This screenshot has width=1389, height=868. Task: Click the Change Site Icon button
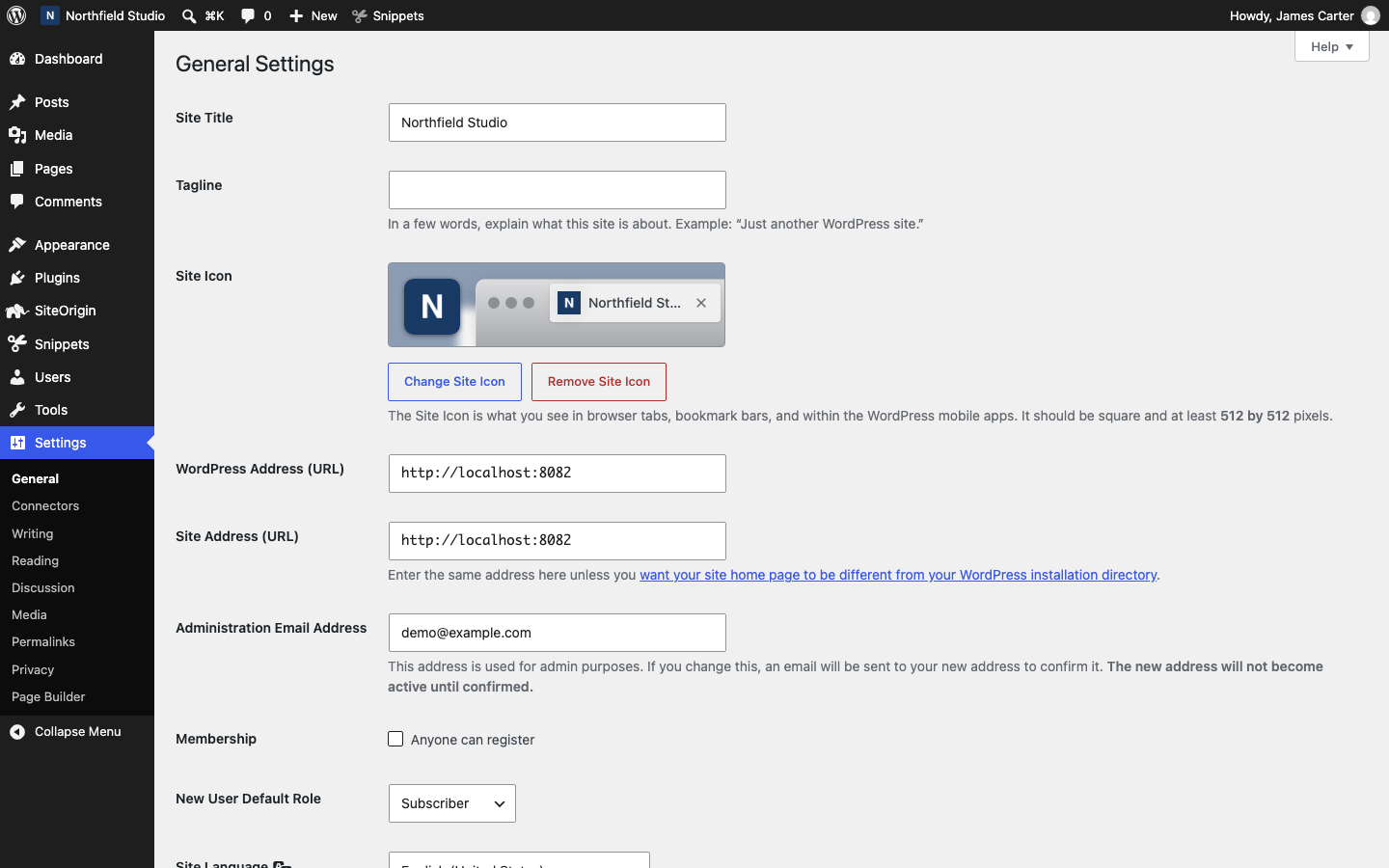pos(454,382)
